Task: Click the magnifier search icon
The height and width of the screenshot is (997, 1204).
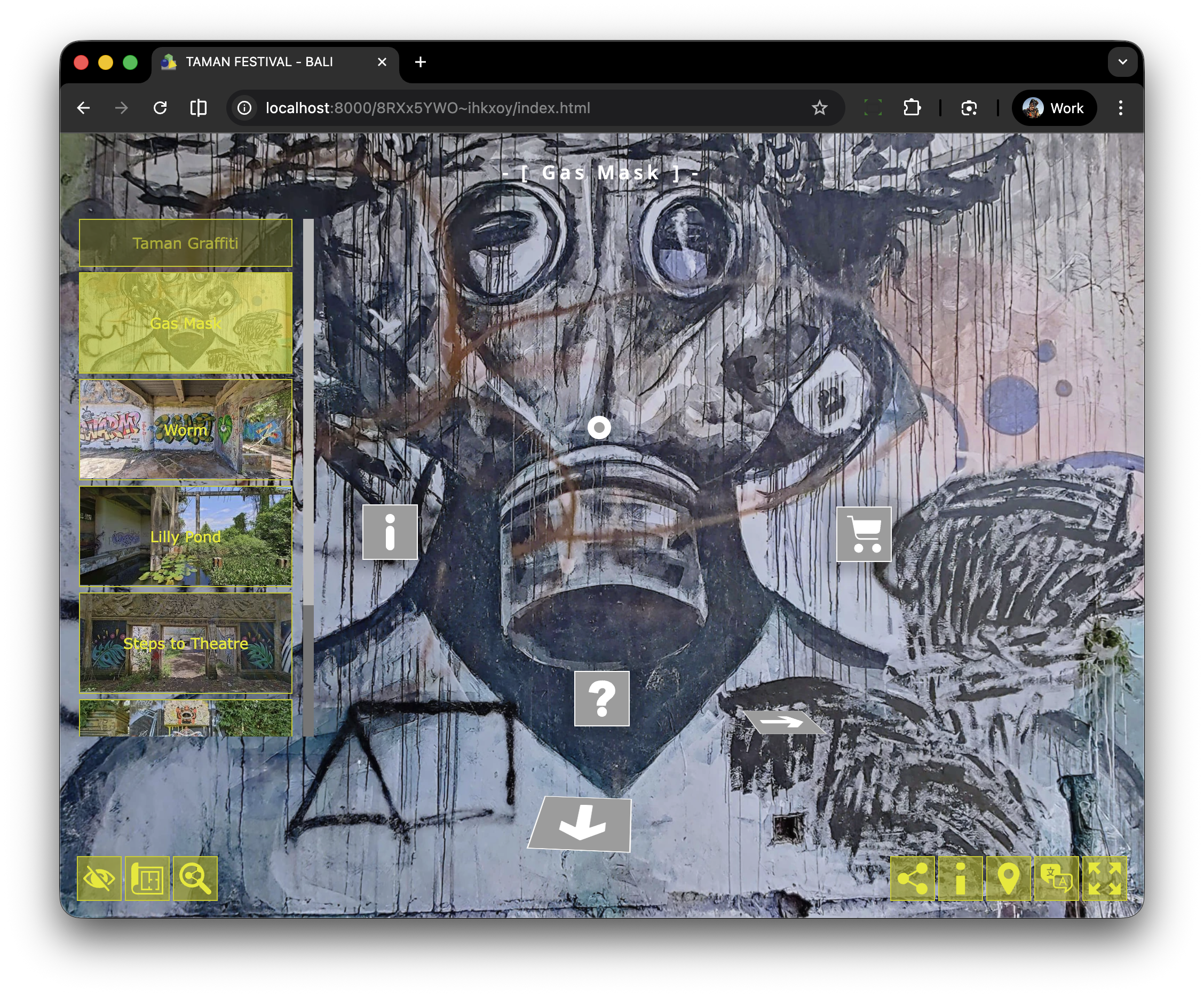Action: point(195,879)
